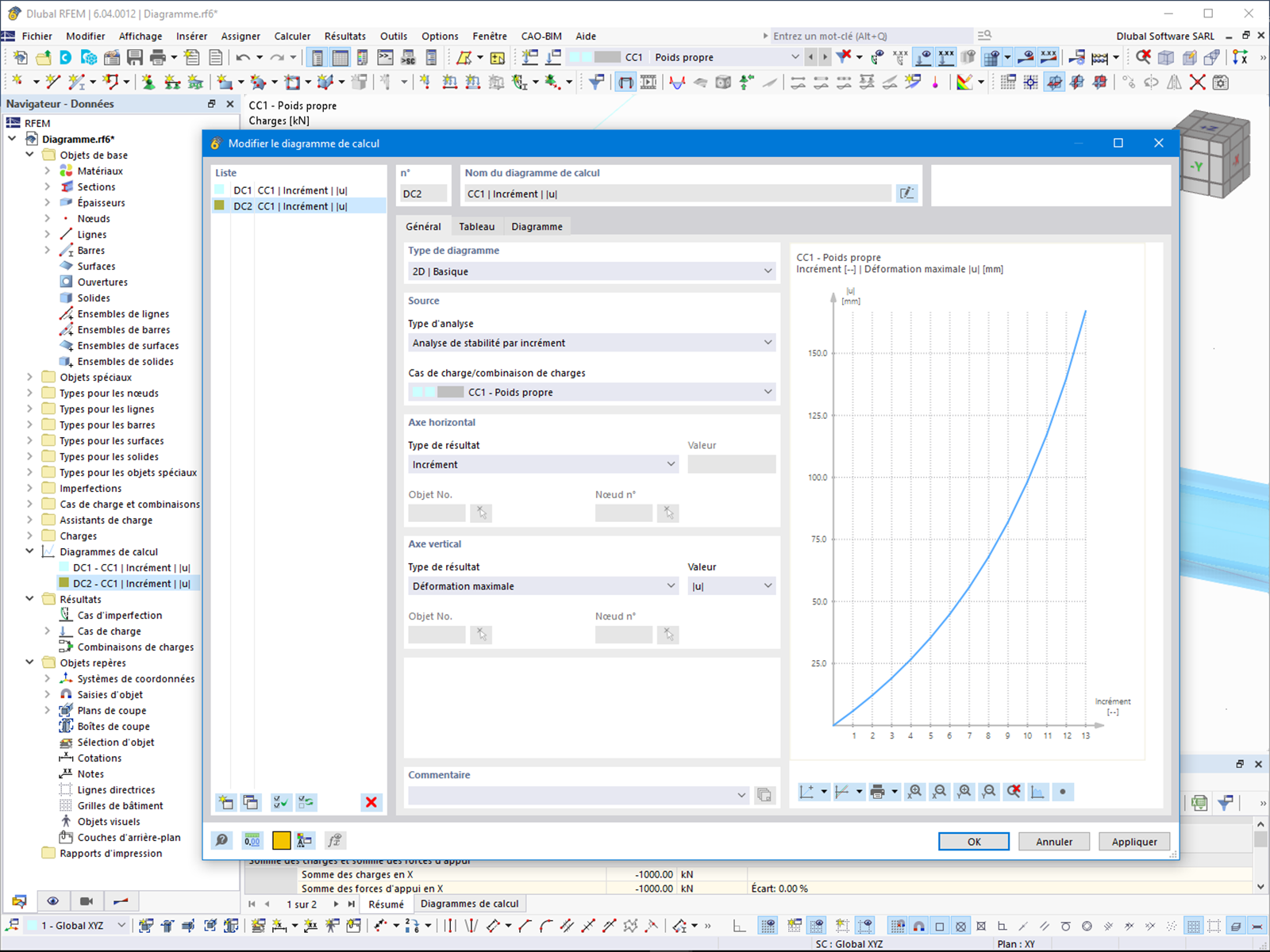The height and width of the screenshot is (952, 1270).
Task: Reset the chart zoom with the crossed magnifier
Action: [x=1014, y=792]
